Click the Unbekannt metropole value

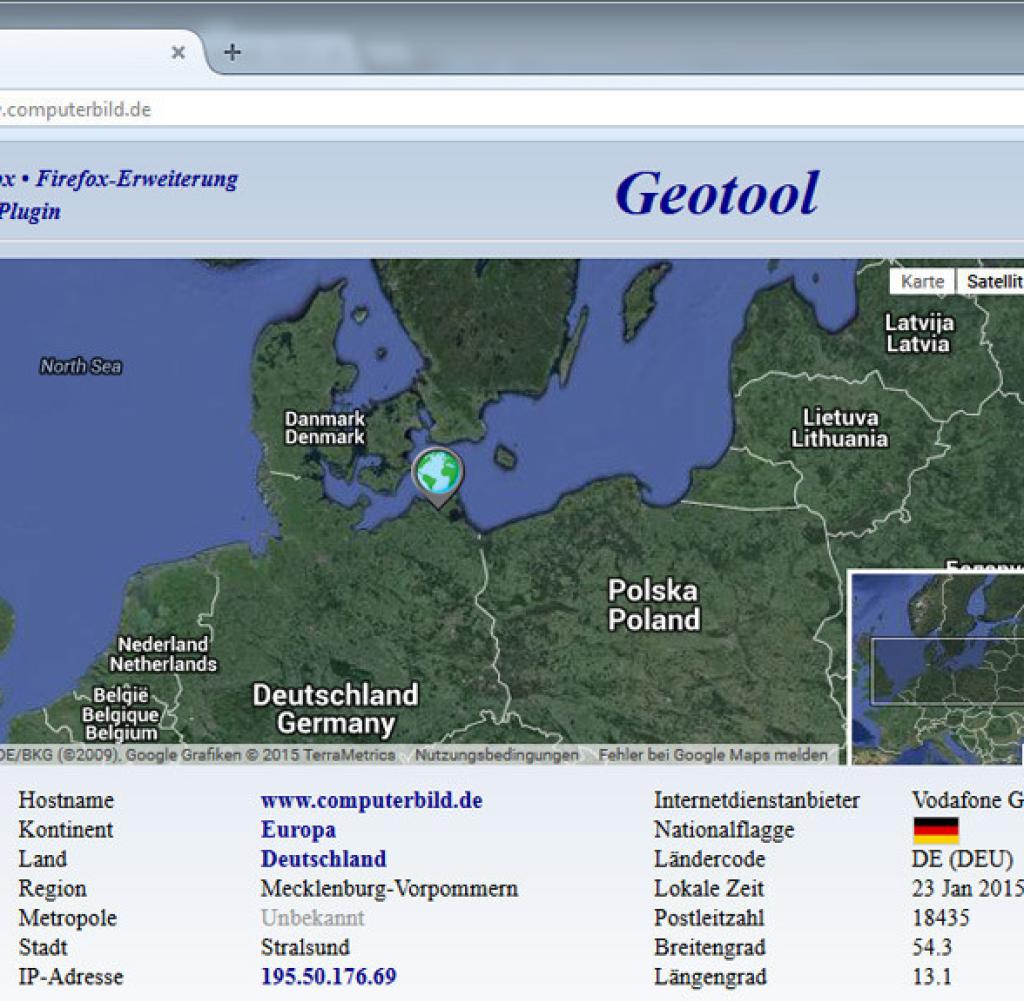point(312,918)
